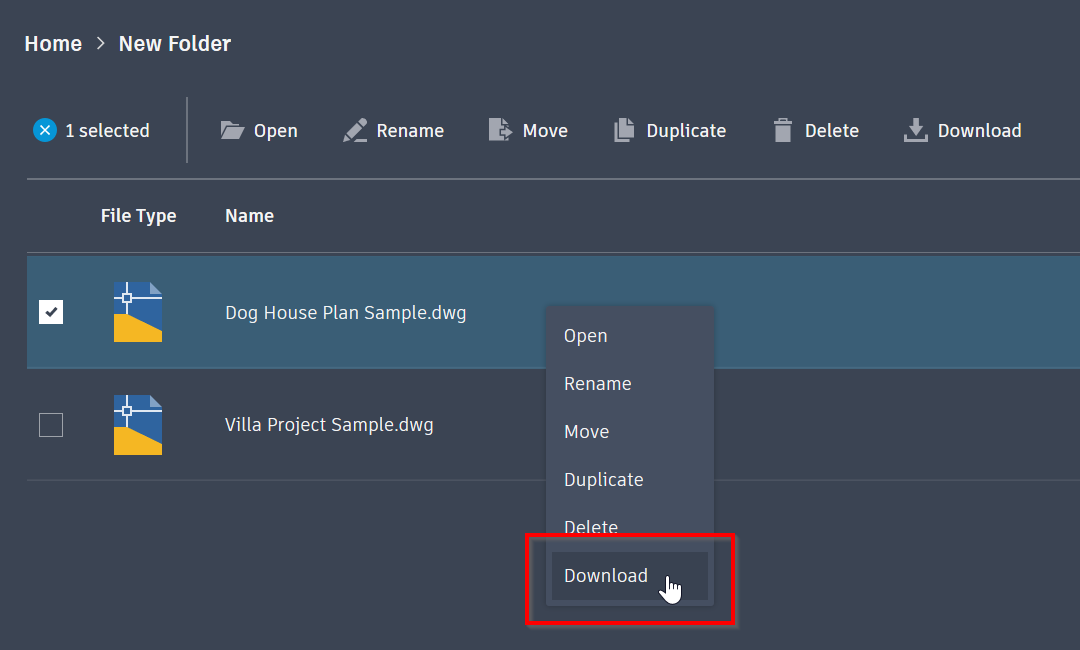Select Duplicate in the context menu

[x=604, y=480]
